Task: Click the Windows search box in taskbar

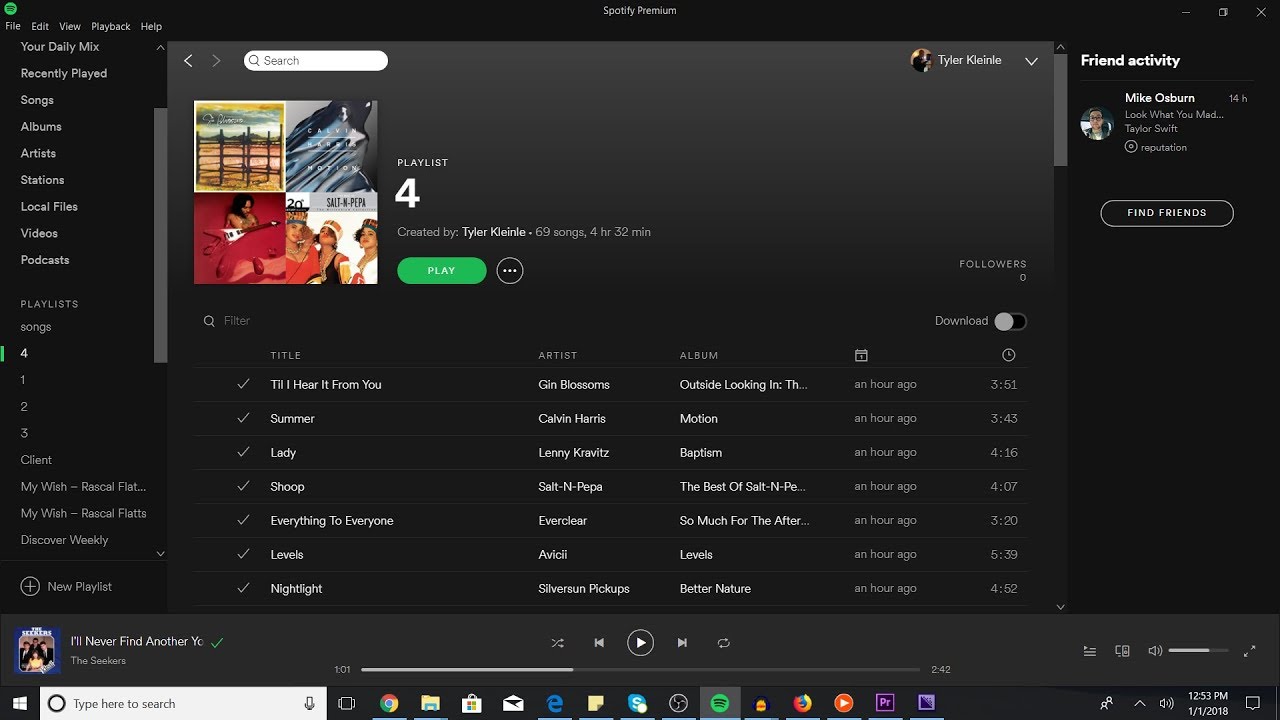Action: tap(183, 704)
